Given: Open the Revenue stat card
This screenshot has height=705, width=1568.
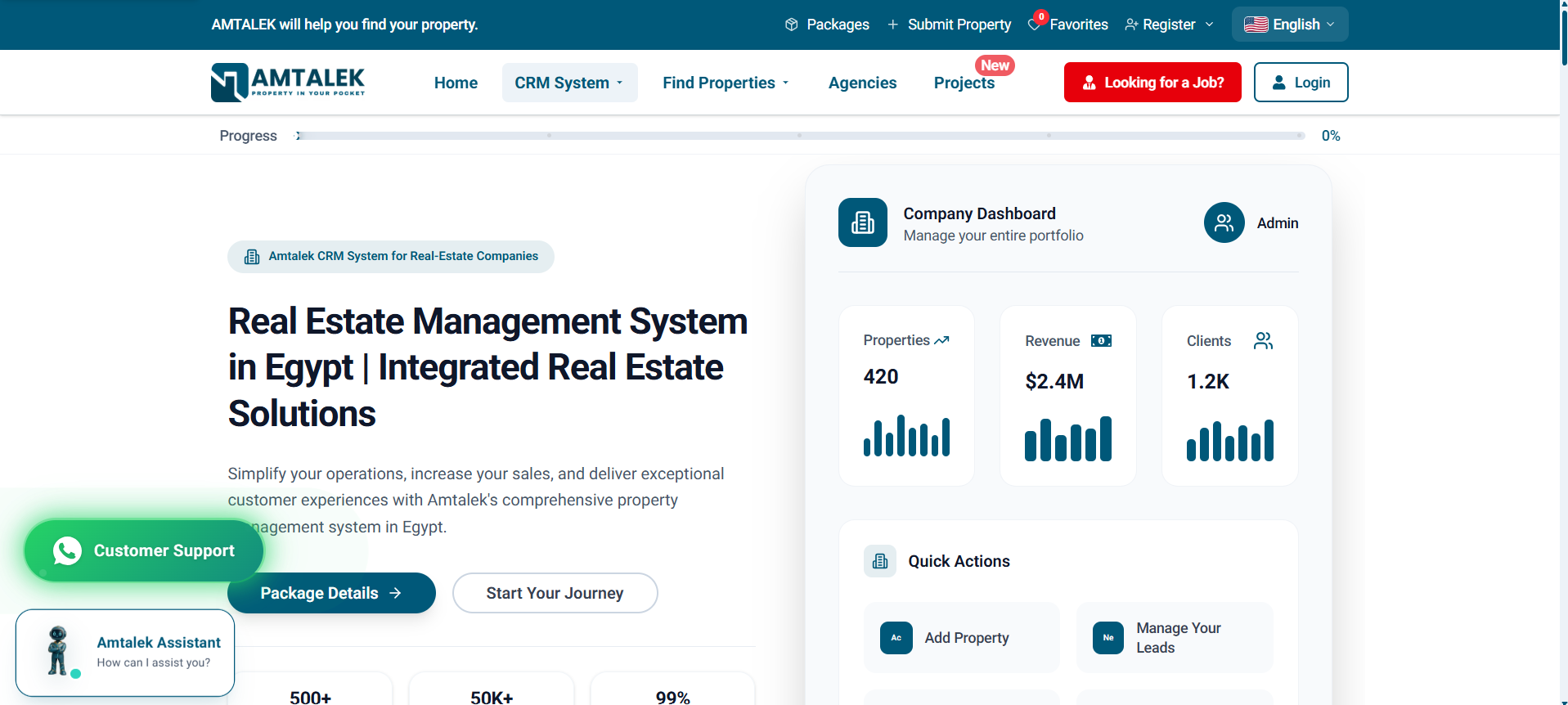Looking at the screenshot, I should tap(1068, 396).
